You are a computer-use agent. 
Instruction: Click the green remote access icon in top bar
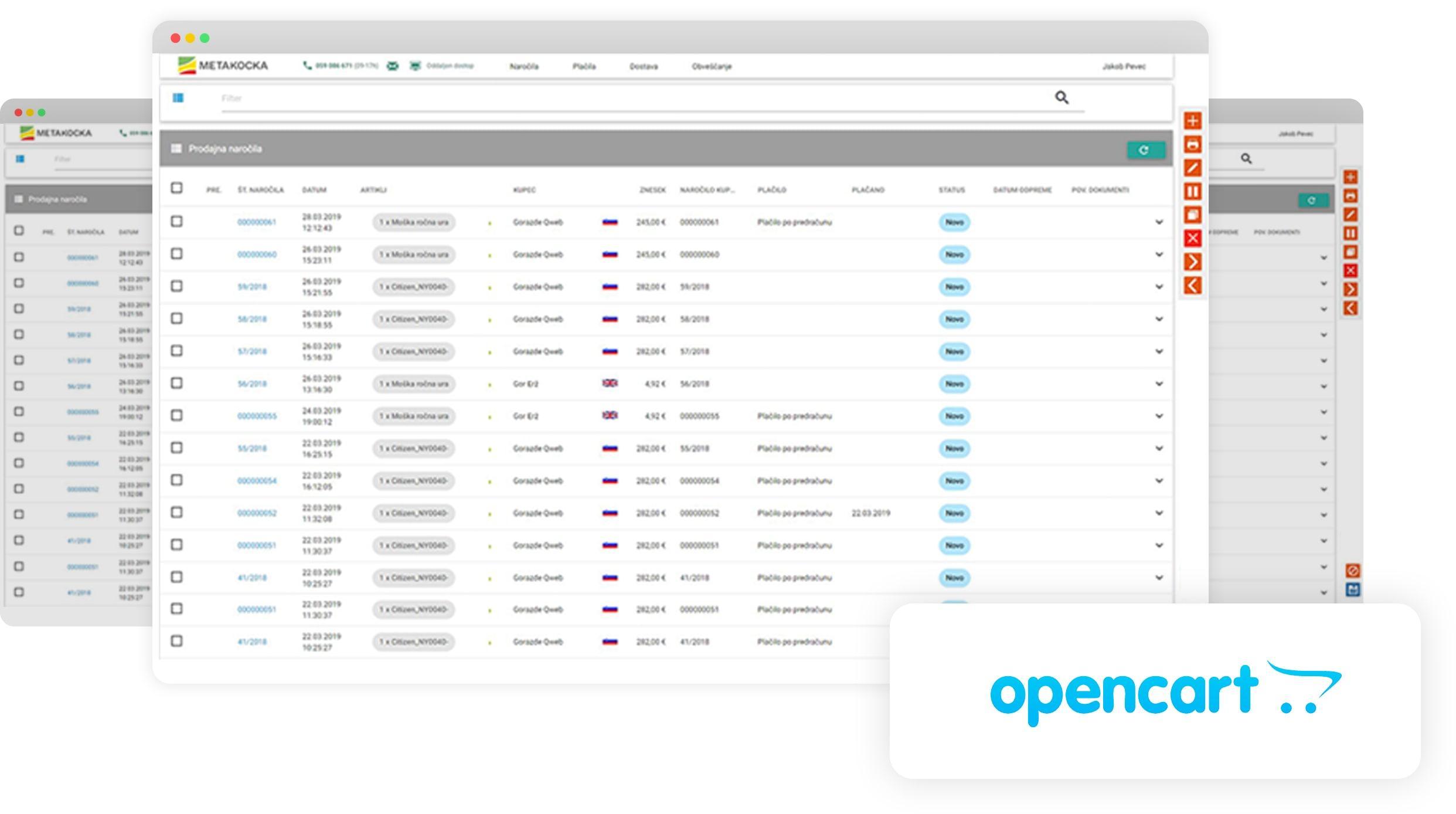pos(415,66)
